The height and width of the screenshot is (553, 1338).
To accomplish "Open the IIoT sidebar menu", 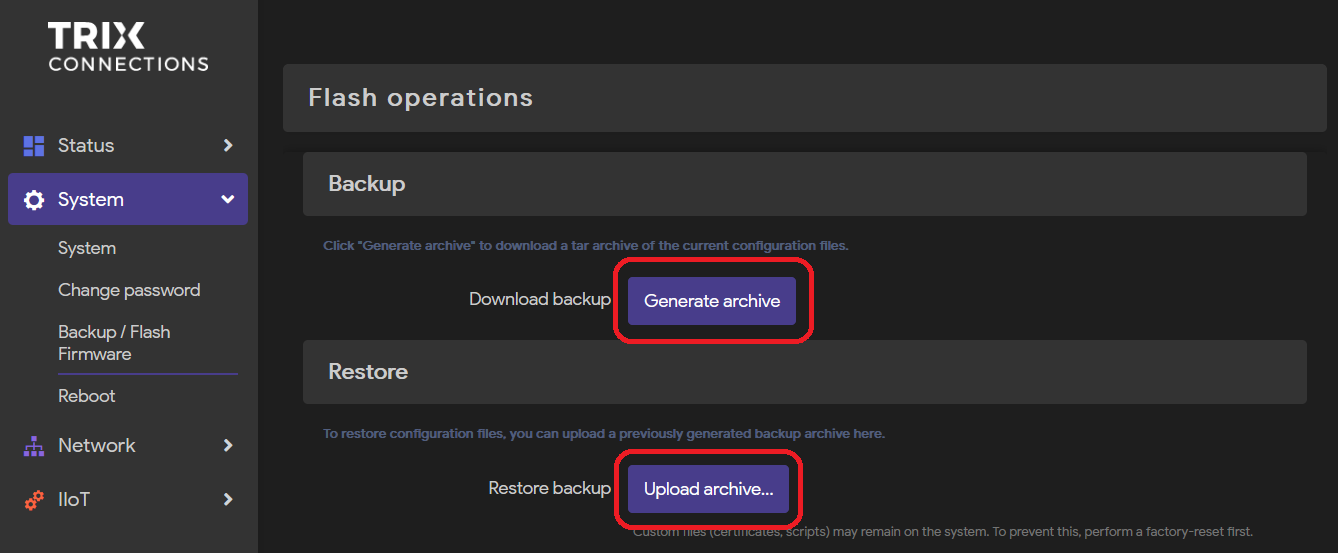I will click(x=128, y=499).
